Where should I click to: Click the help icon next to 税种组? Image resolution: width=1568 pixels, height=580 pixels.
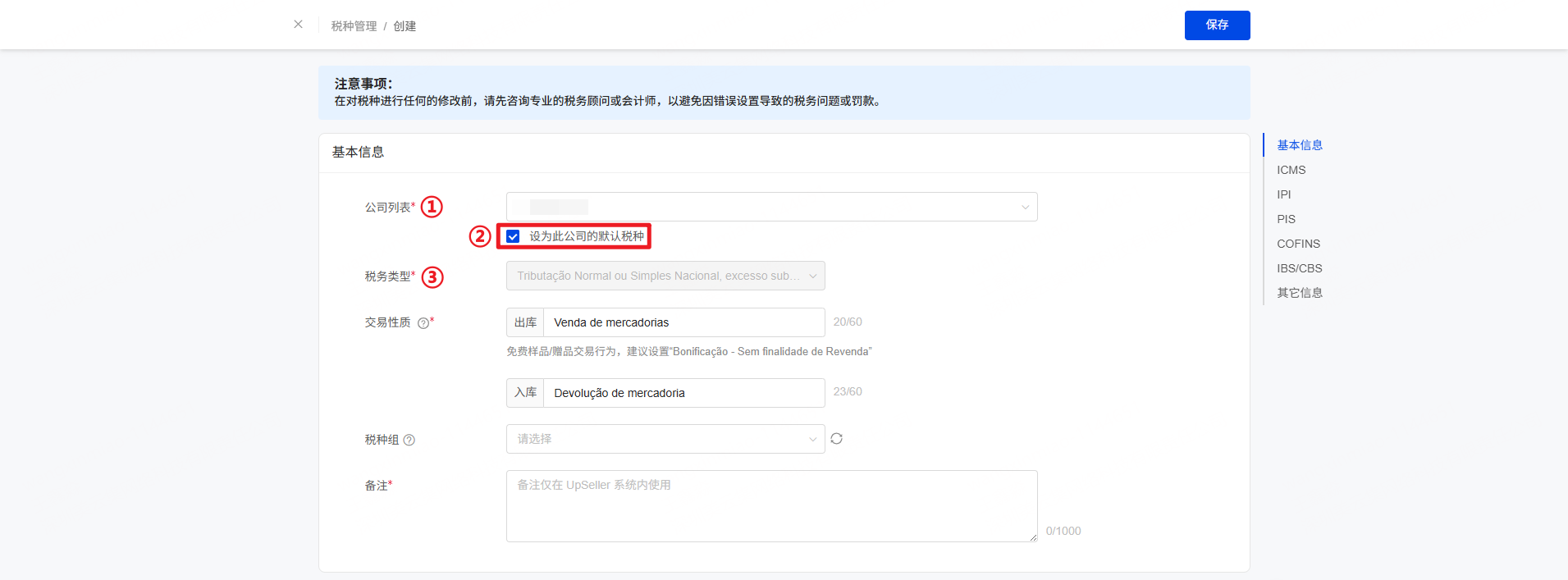[x=409, y=441]
